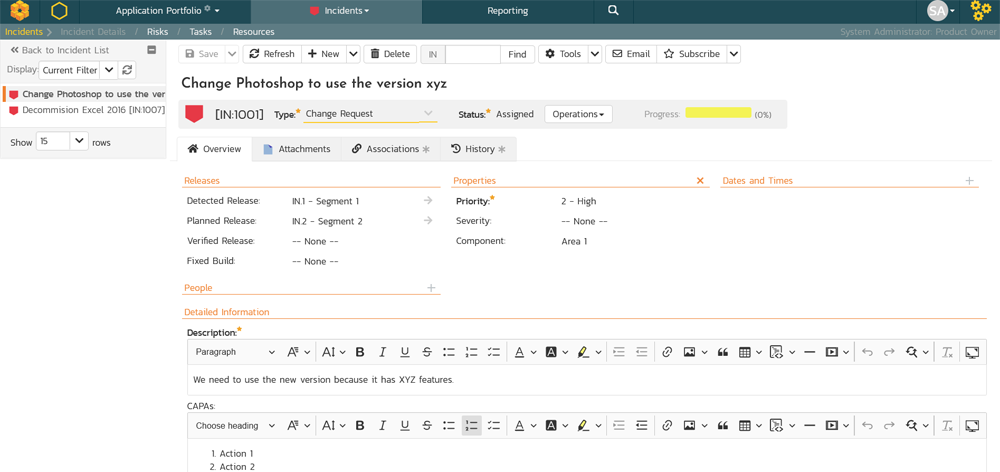
Task: Open the search magnifier in top navigation
Action: pyautogui.click(x=613, y=11)
